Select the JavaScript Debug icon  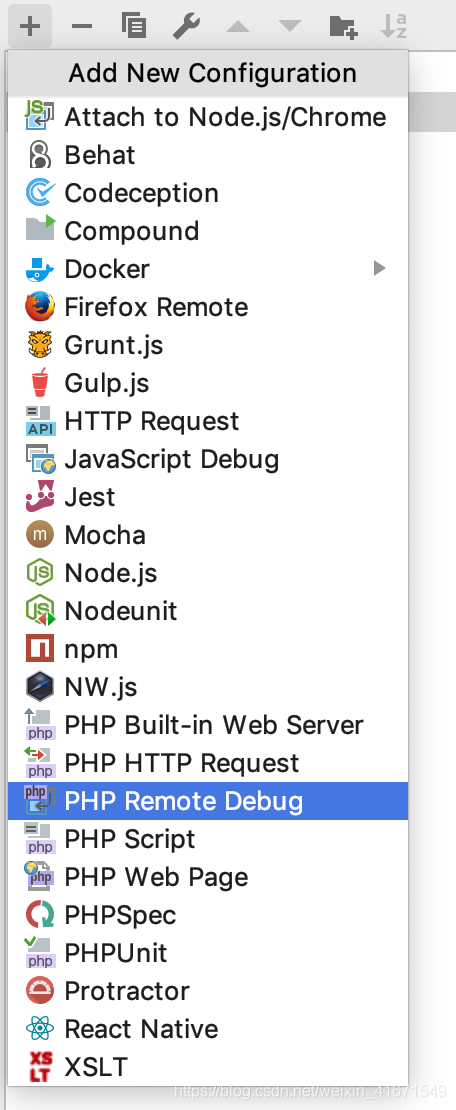point(40,459)
